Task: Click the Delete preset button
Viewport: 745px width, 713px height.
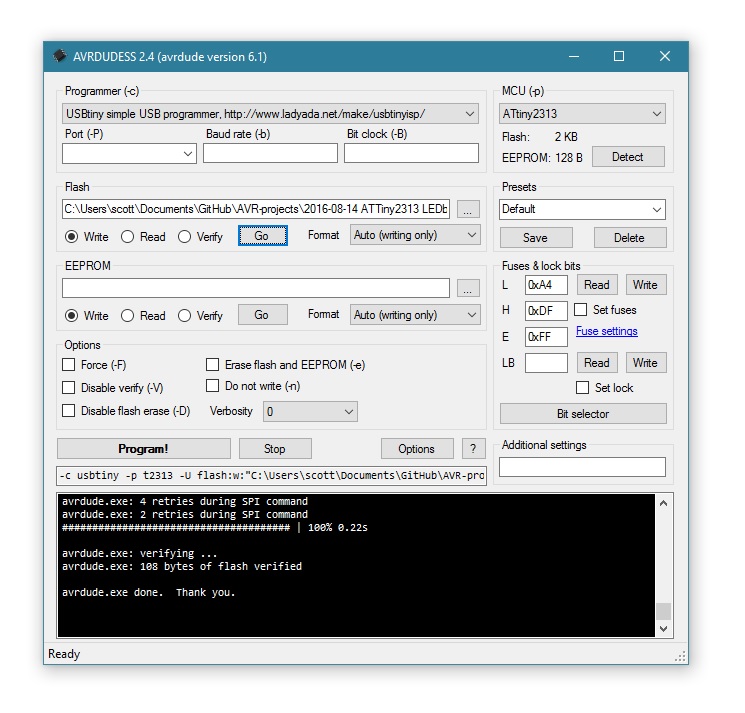Action: [630, 238]
